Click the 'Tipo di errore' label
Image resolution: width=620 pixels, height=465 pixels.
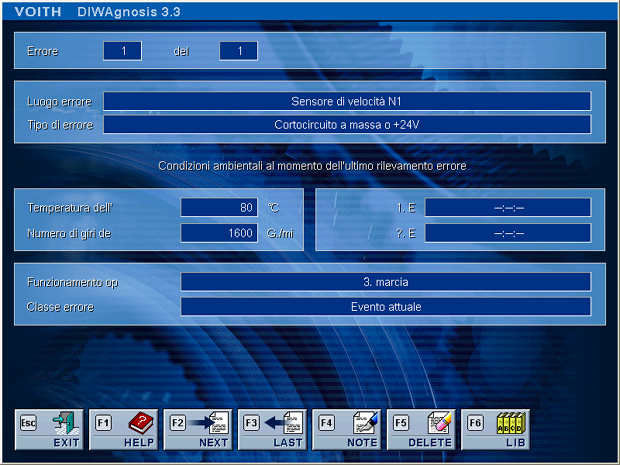(x=60, y=125)
